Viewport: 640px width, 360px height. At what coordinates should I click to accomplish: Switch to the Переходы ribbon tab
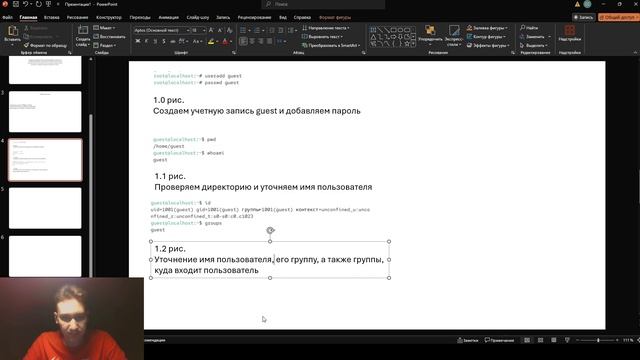click(140, 18)
